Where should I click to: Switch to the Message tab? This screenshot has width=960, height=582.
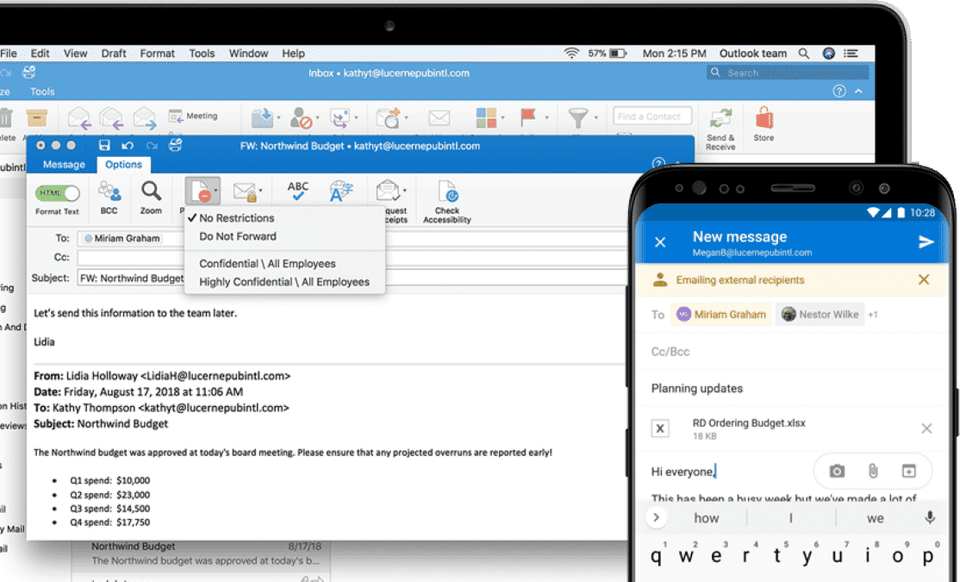64,165
